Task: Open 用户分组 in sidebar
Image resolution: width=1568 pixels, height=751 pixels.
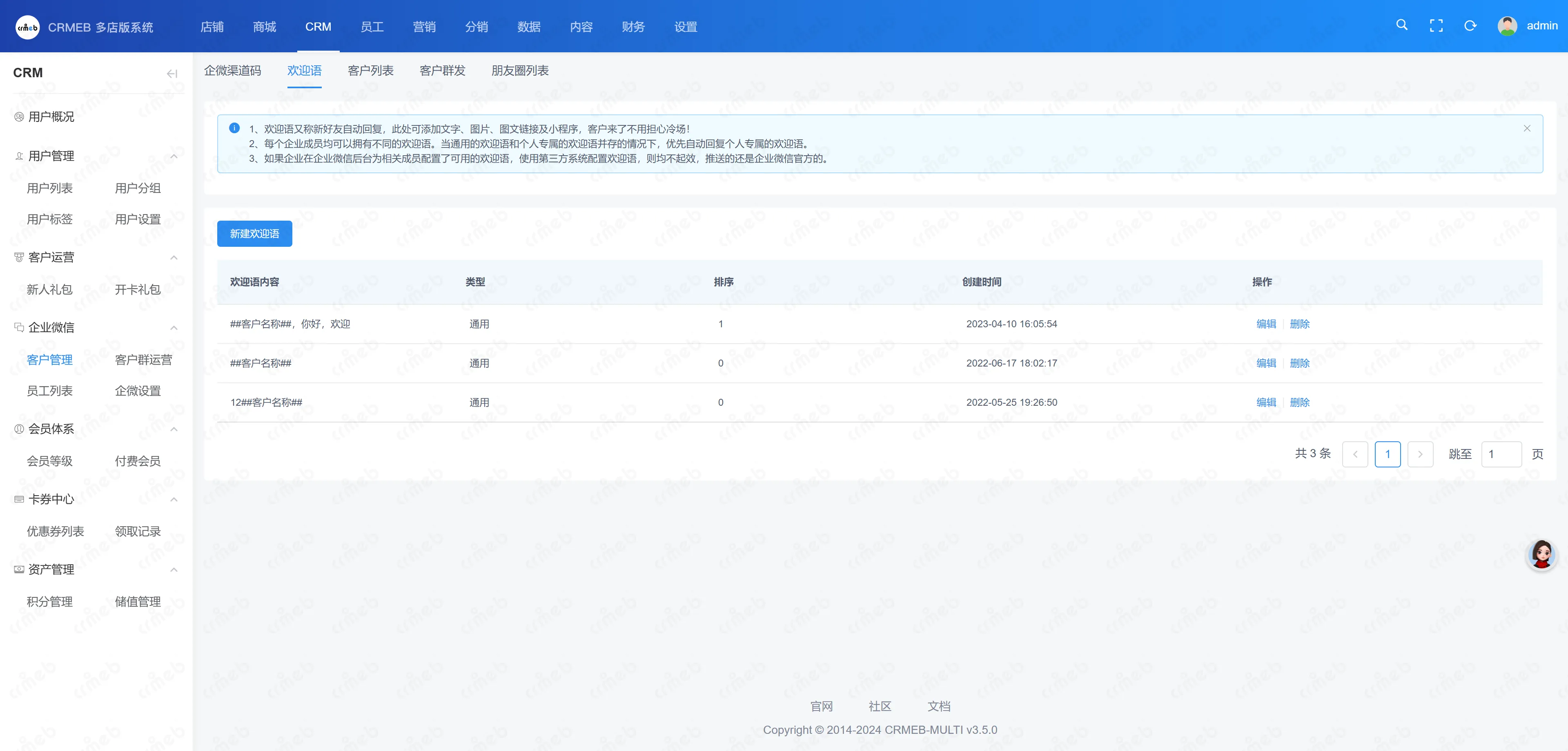Action: [x=138, y=188]
